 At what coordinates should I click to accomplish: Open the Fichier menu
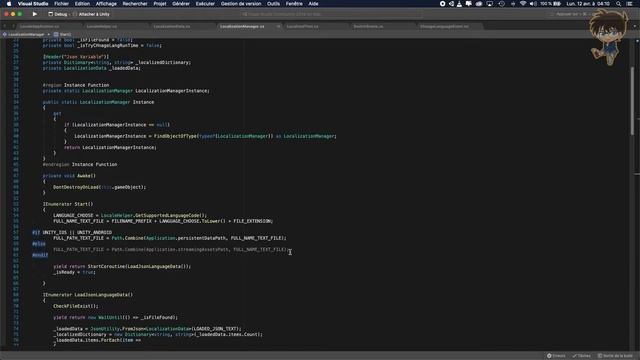tap(62, 4)
